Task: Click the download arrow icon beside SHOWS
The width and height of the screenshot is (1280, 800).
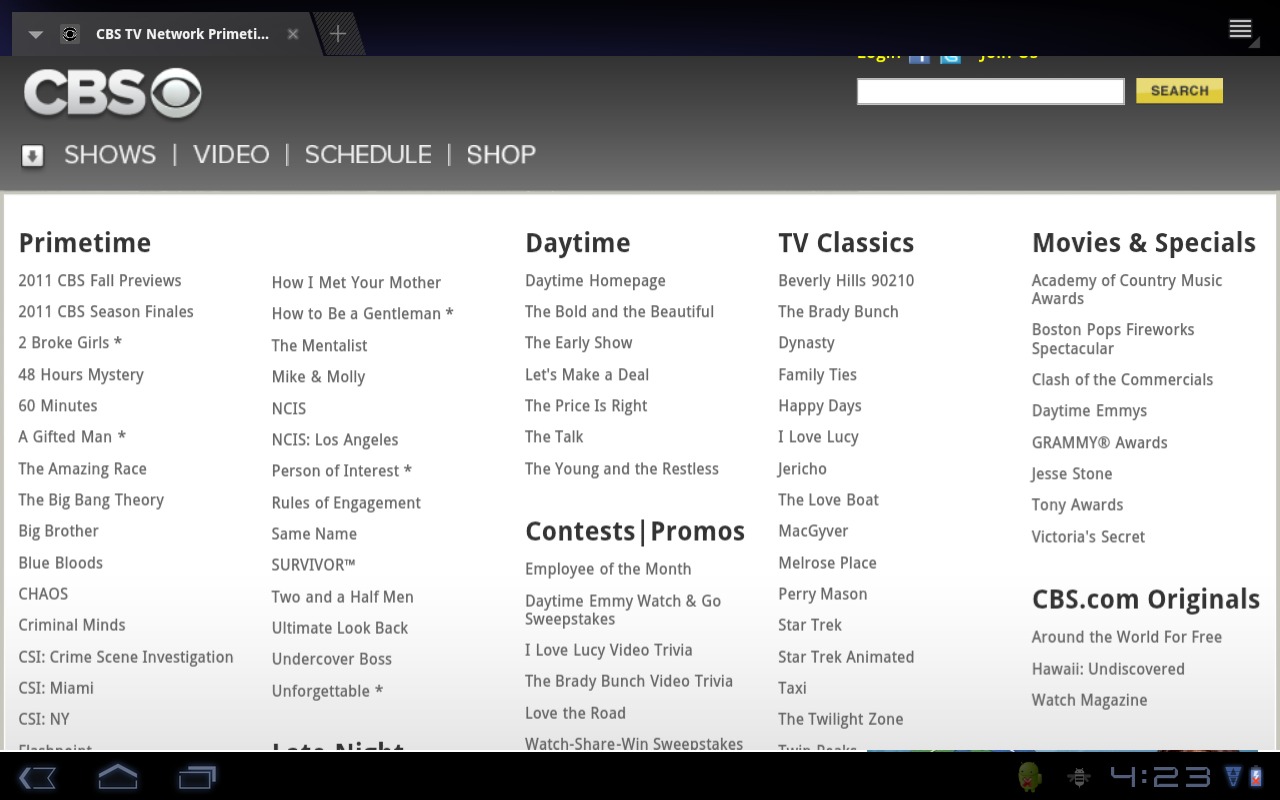Action: coord(33,156)
